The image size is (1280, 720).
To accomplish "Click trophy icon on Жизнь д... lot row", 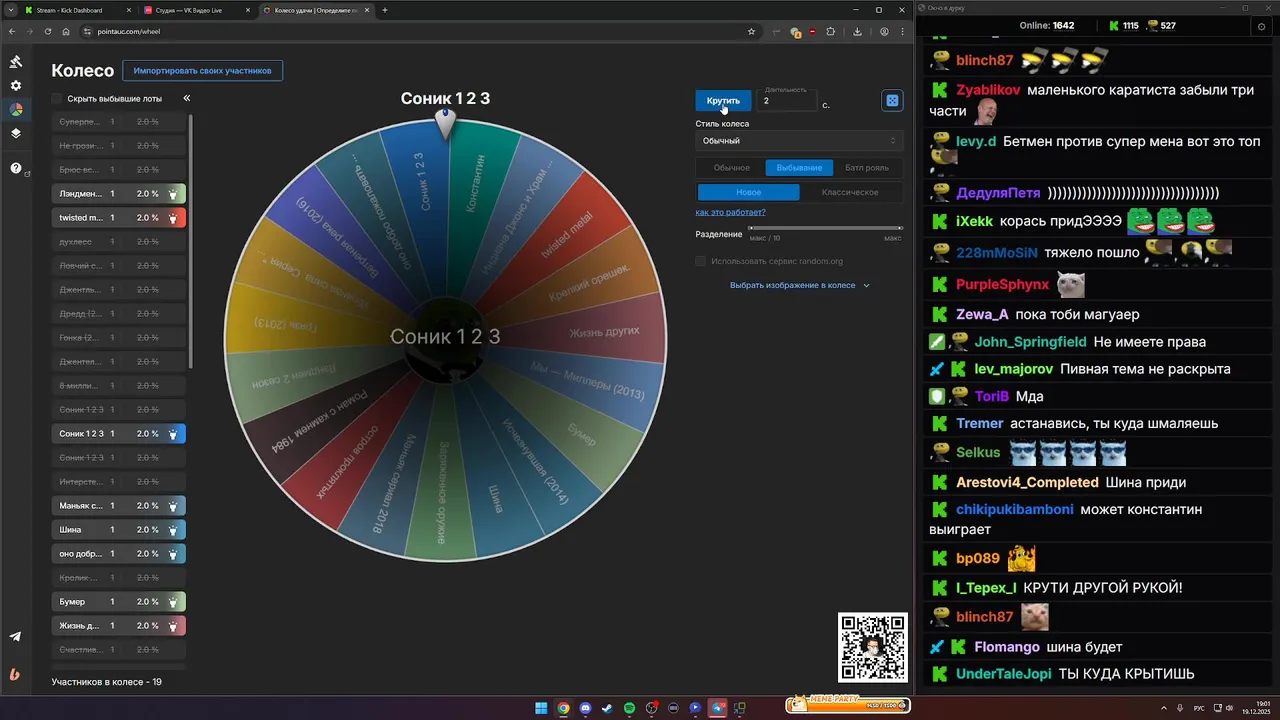I will [x=173, y=626].
